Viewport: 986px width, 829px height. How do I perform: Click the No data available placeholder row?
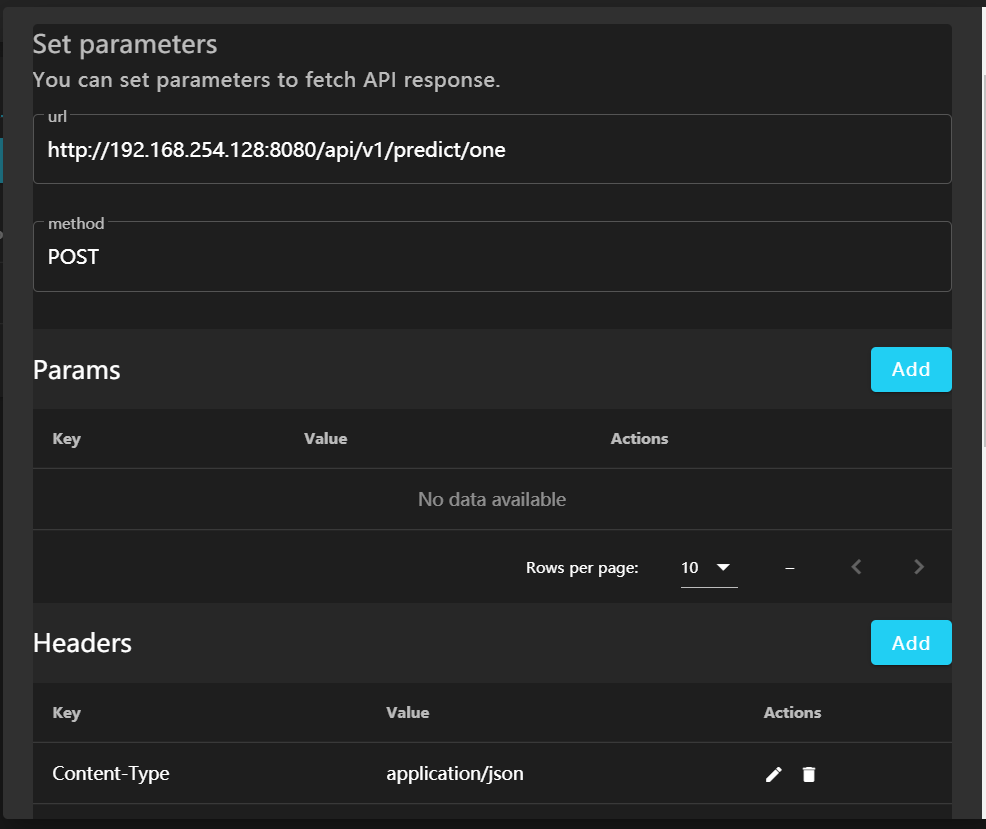coord(492,499)
